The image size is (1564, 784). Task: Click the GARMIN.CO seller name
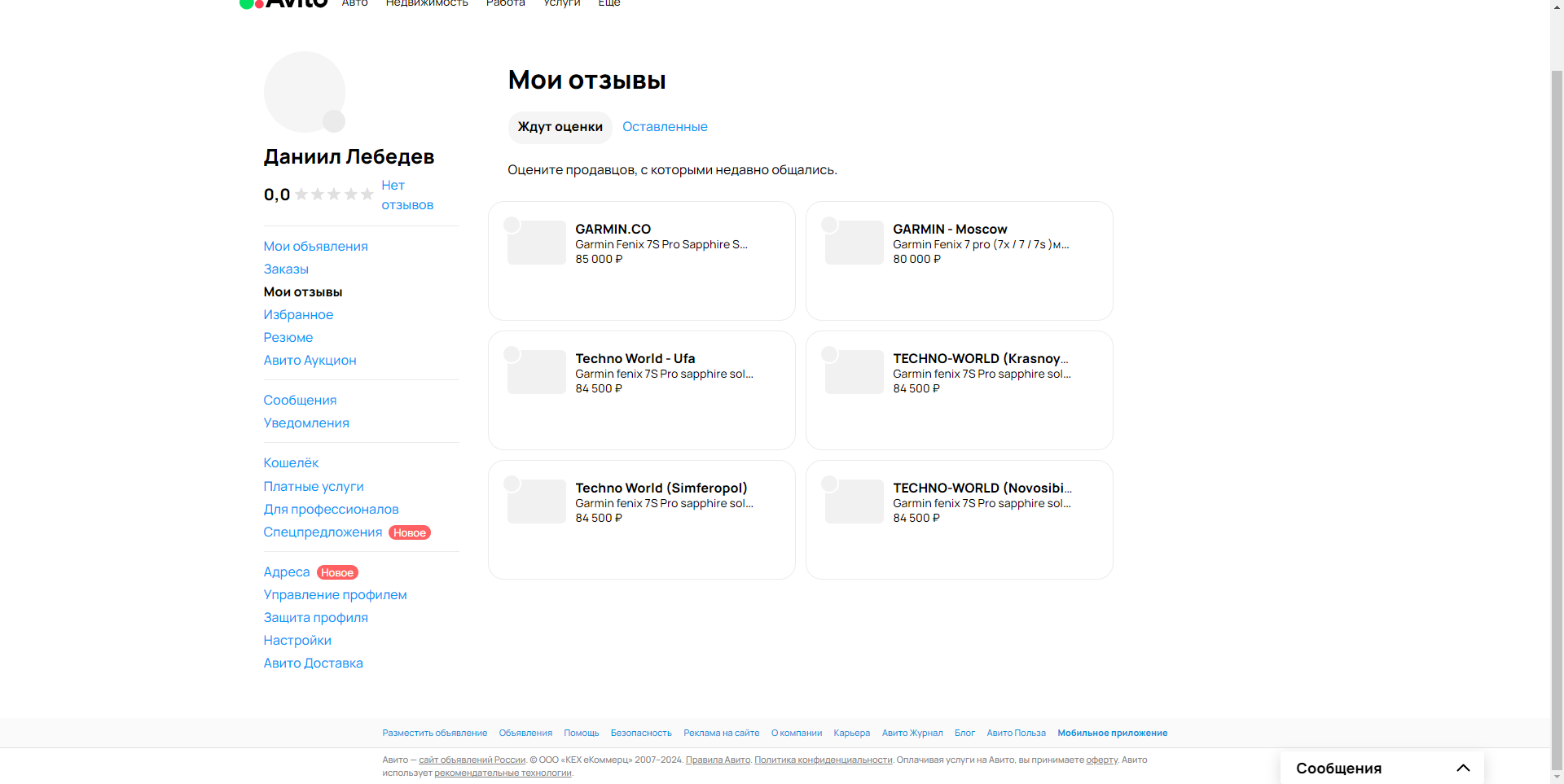tap(613, 230)
